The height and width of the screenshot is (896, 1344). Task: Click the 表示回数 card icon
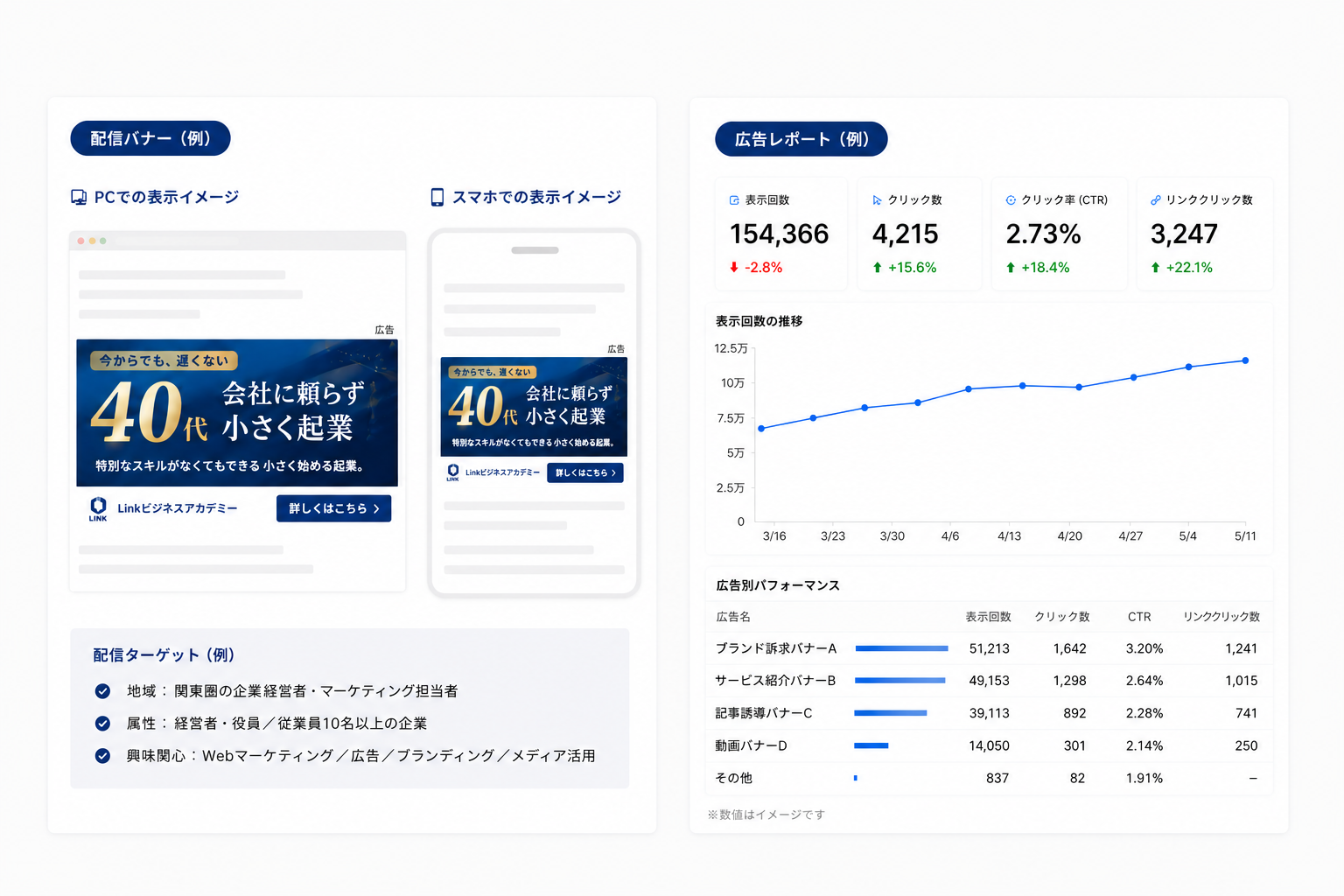tap(734, 200)
